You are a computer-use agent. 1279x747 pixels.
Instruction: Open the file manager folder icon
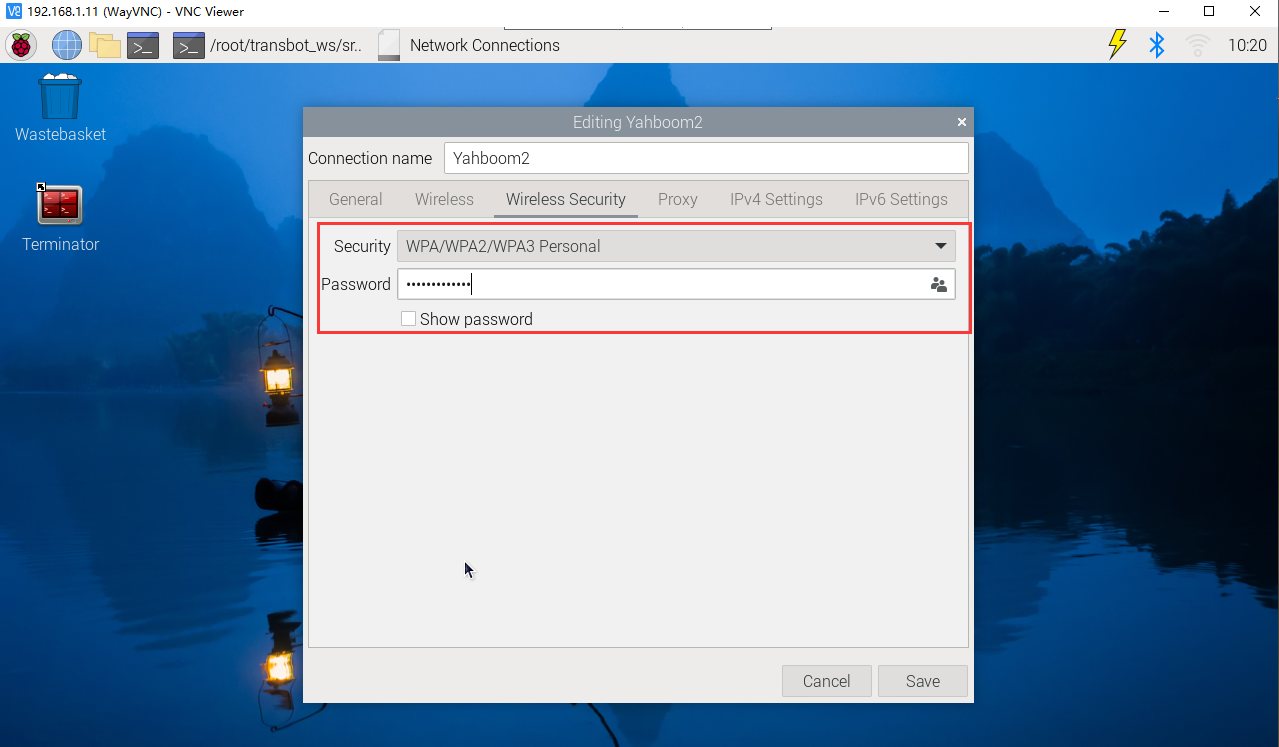(x=104, y=45)
